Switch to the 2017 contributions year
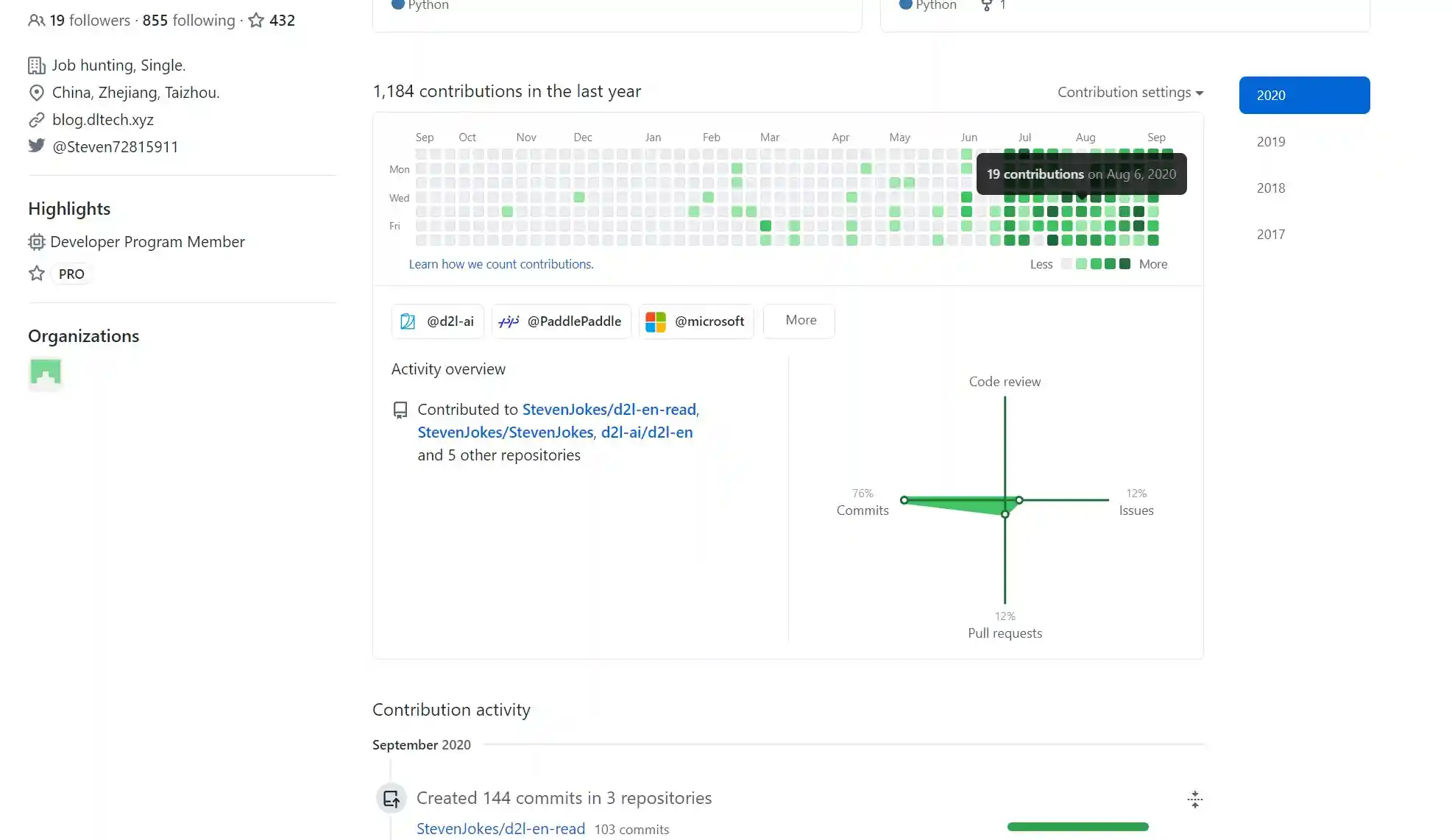Viewport: 1452px width, 840px height. pyautogui.click(x=1270, y=235)
